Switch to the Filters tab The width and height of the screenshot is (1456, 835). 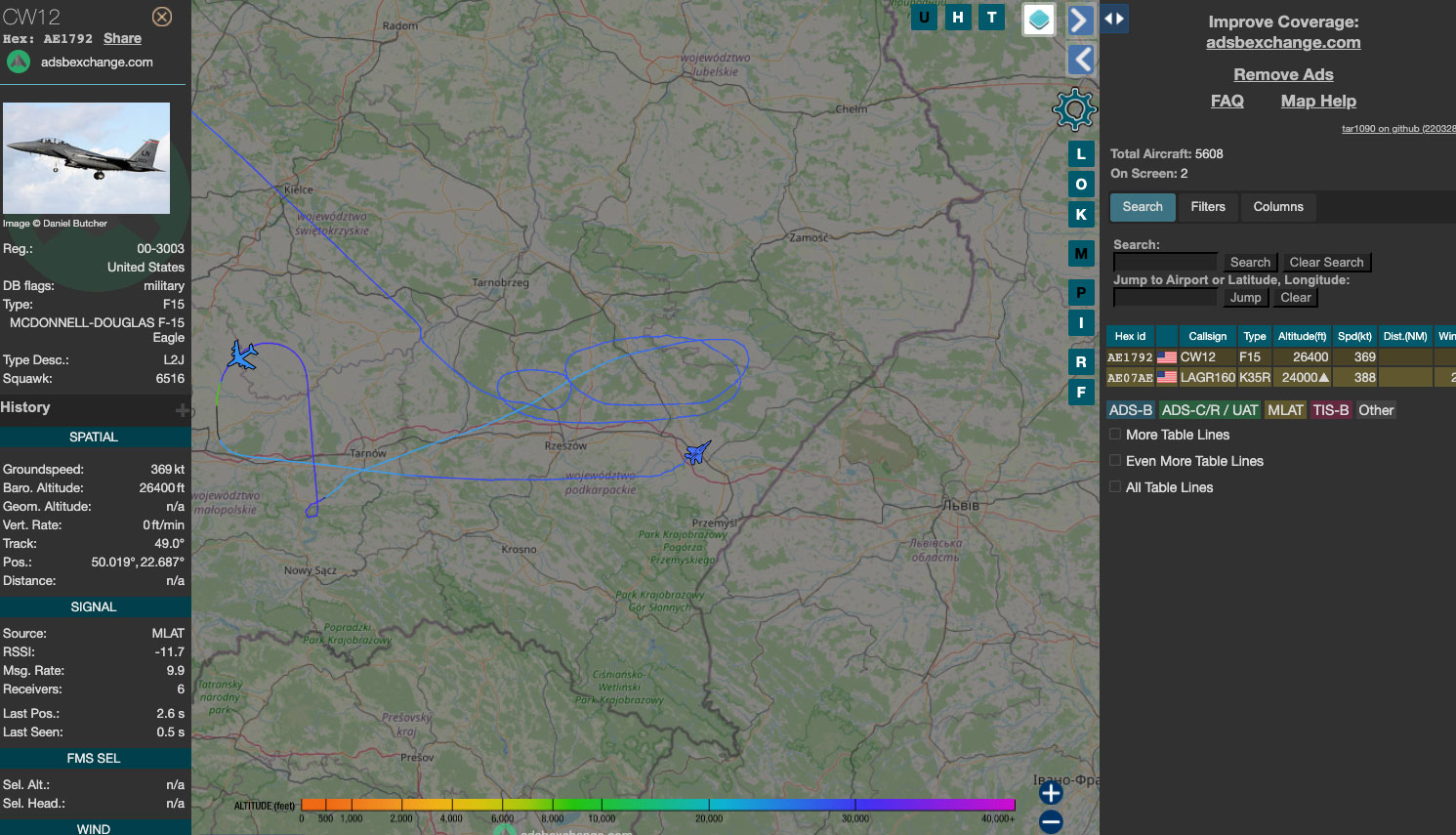[1208, 206]
